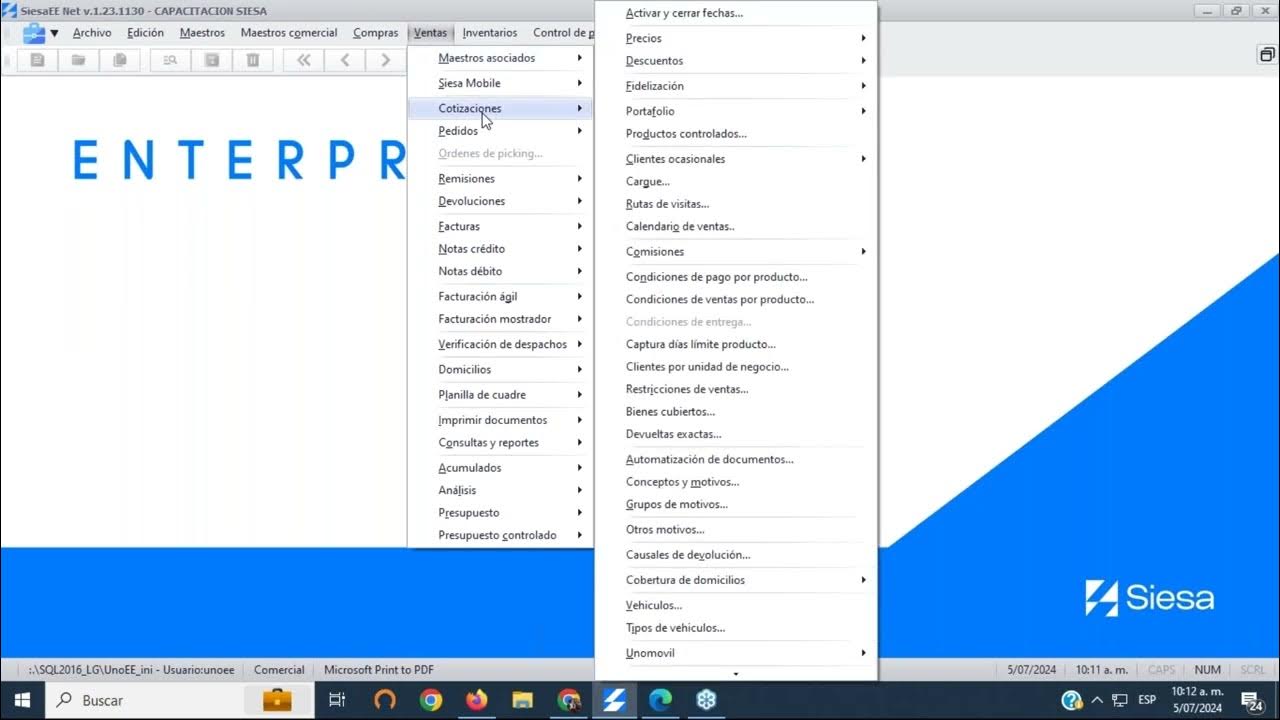This screenshot has width=1280, height=720.
Task: Open the Inventarios menu
Action: (x=490, y=33)
